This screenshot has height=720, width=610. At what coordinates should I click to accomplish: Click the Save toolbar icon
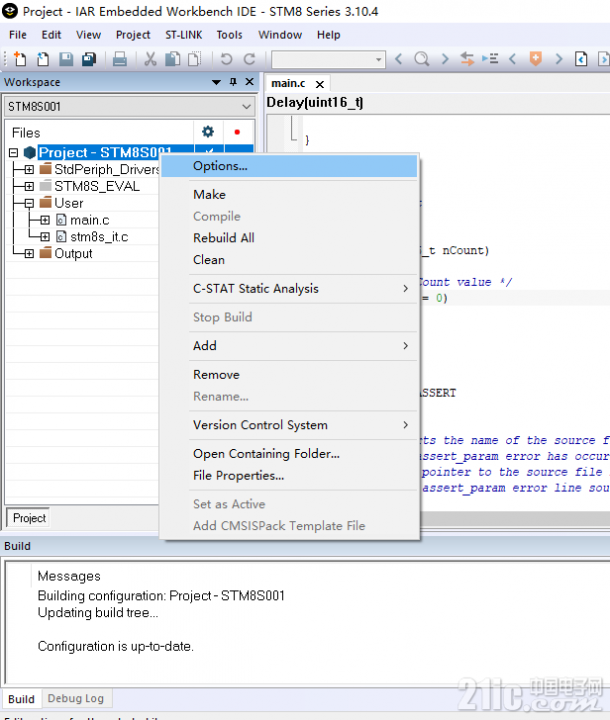point(66,59)
